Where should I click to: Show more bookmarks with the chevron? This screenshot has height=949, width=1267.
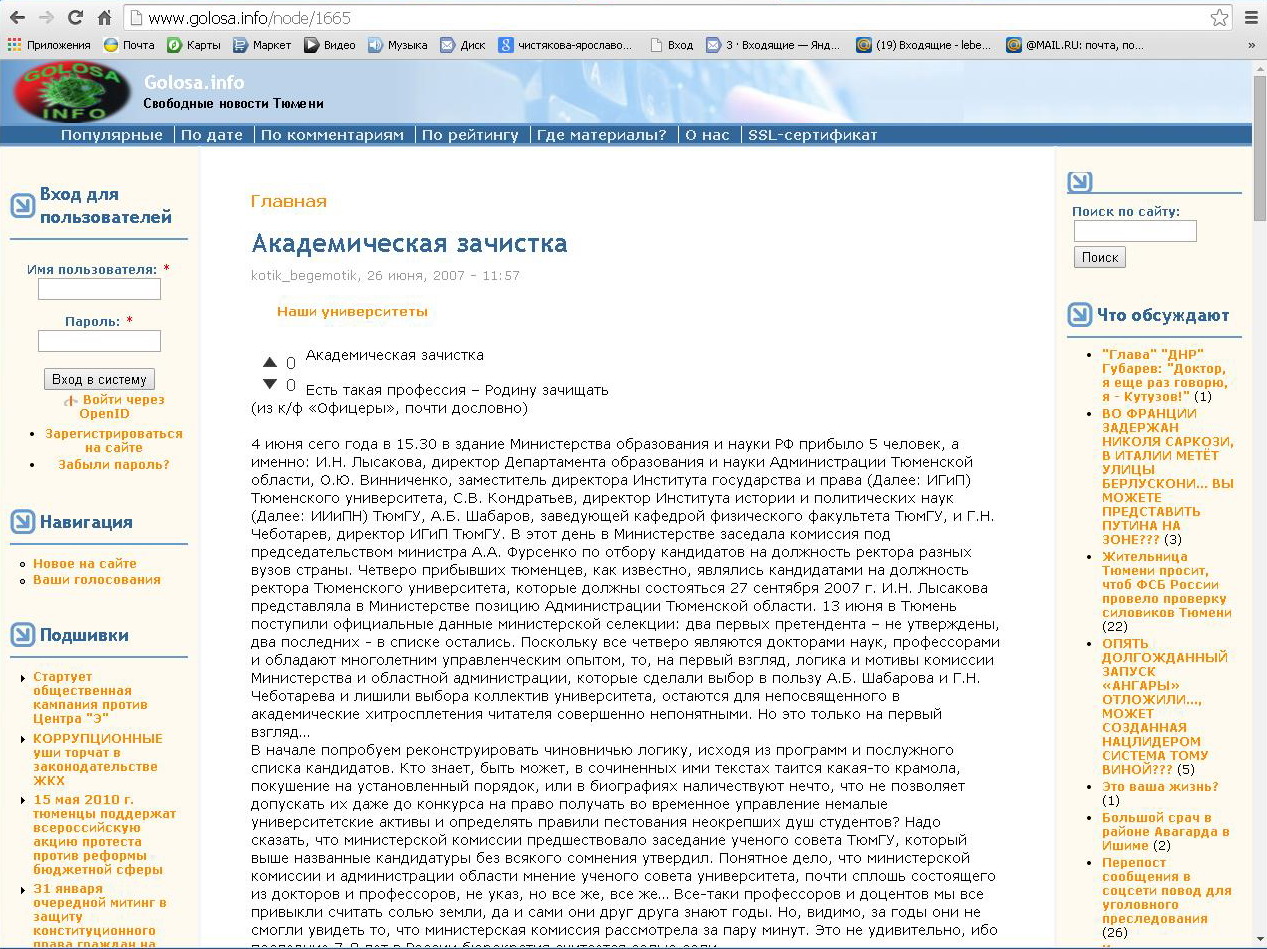[1251, 45]
